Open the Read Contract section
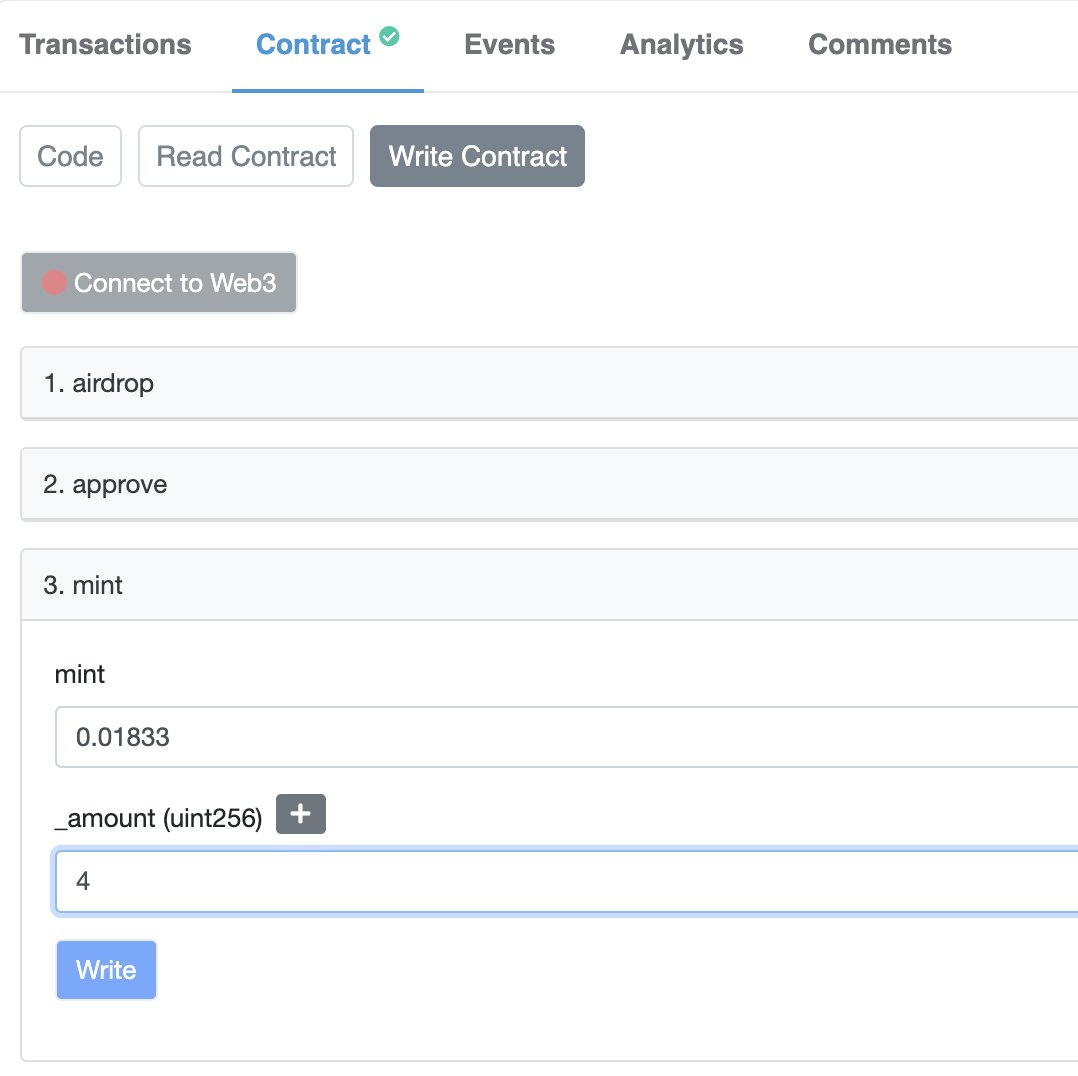This screenshot has height=1076, width=1078. (246, 156)
